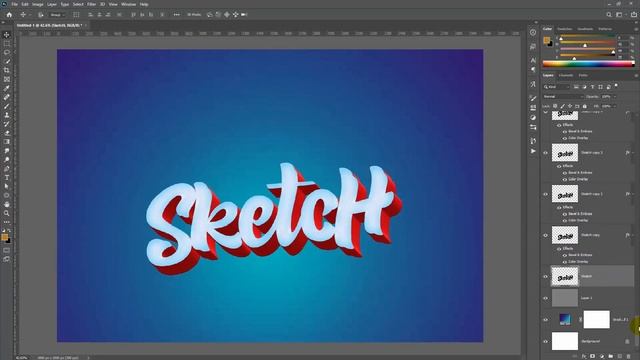
Task: Open the search icon at top right
Action: [609, 15]
